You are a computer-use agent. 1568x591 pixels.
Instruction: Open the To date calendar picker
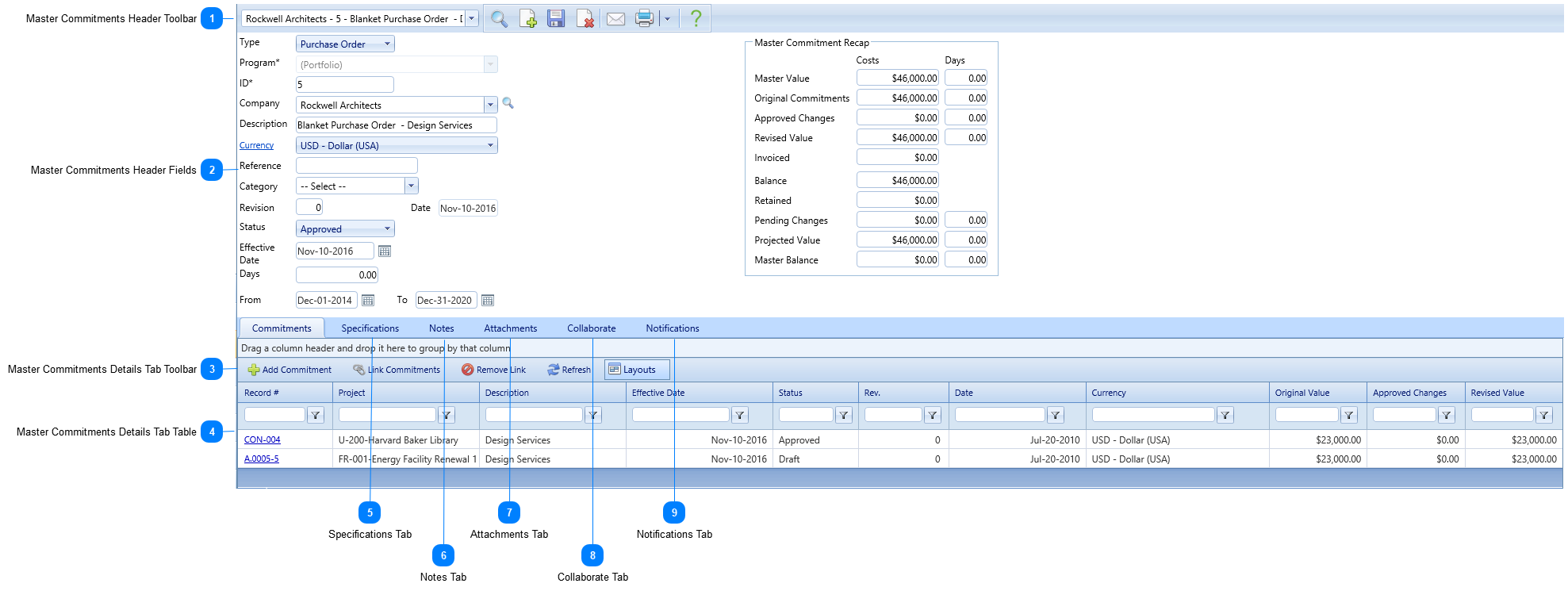point(488,300)
